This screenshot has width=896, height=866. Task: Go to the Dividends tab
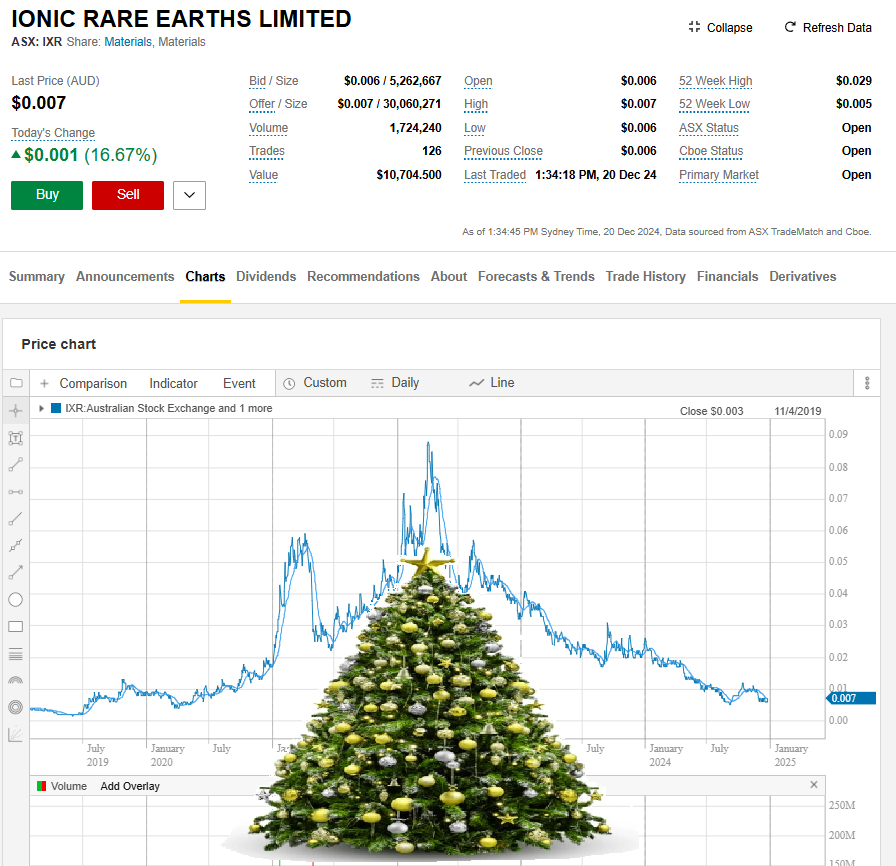click(266, 276)
